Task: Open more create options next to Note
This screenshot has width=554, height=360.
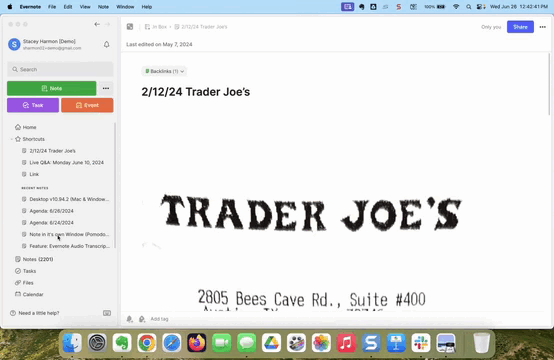Action: pos(106,88)
